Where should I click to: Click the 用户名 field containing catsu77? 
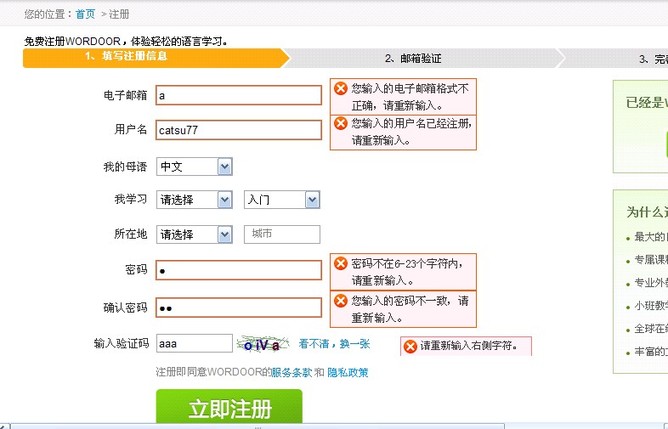(x=239, y=130)
